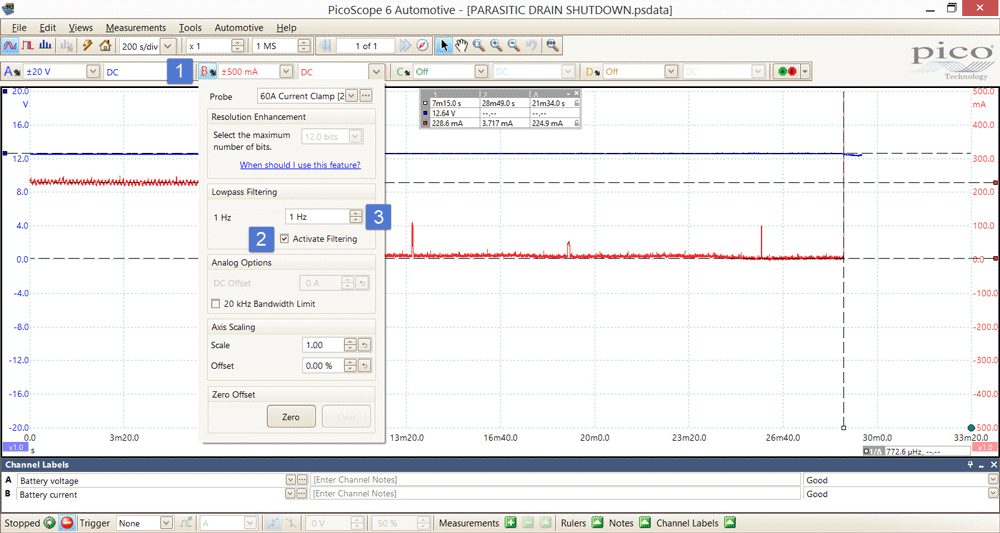Viewport: 1000px width, 533px height.
Task: Click the auto setup lightning icon
Action: pos(87,46)
